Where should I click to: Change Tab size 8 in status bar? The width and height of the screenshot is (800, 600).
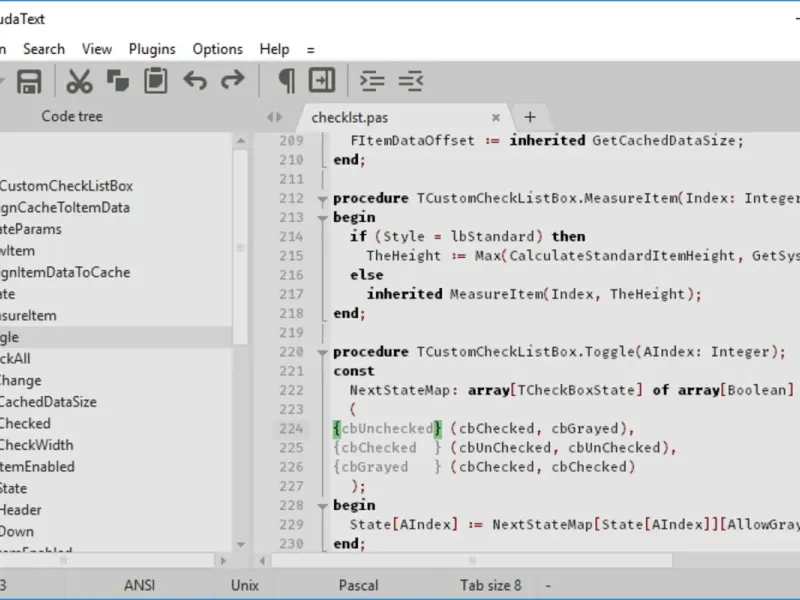click(490, 585)
